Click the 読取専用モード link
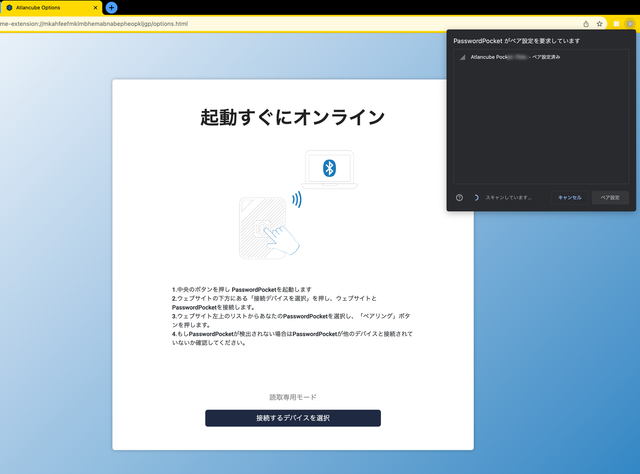The image size is (640, 474). (293, 397)
